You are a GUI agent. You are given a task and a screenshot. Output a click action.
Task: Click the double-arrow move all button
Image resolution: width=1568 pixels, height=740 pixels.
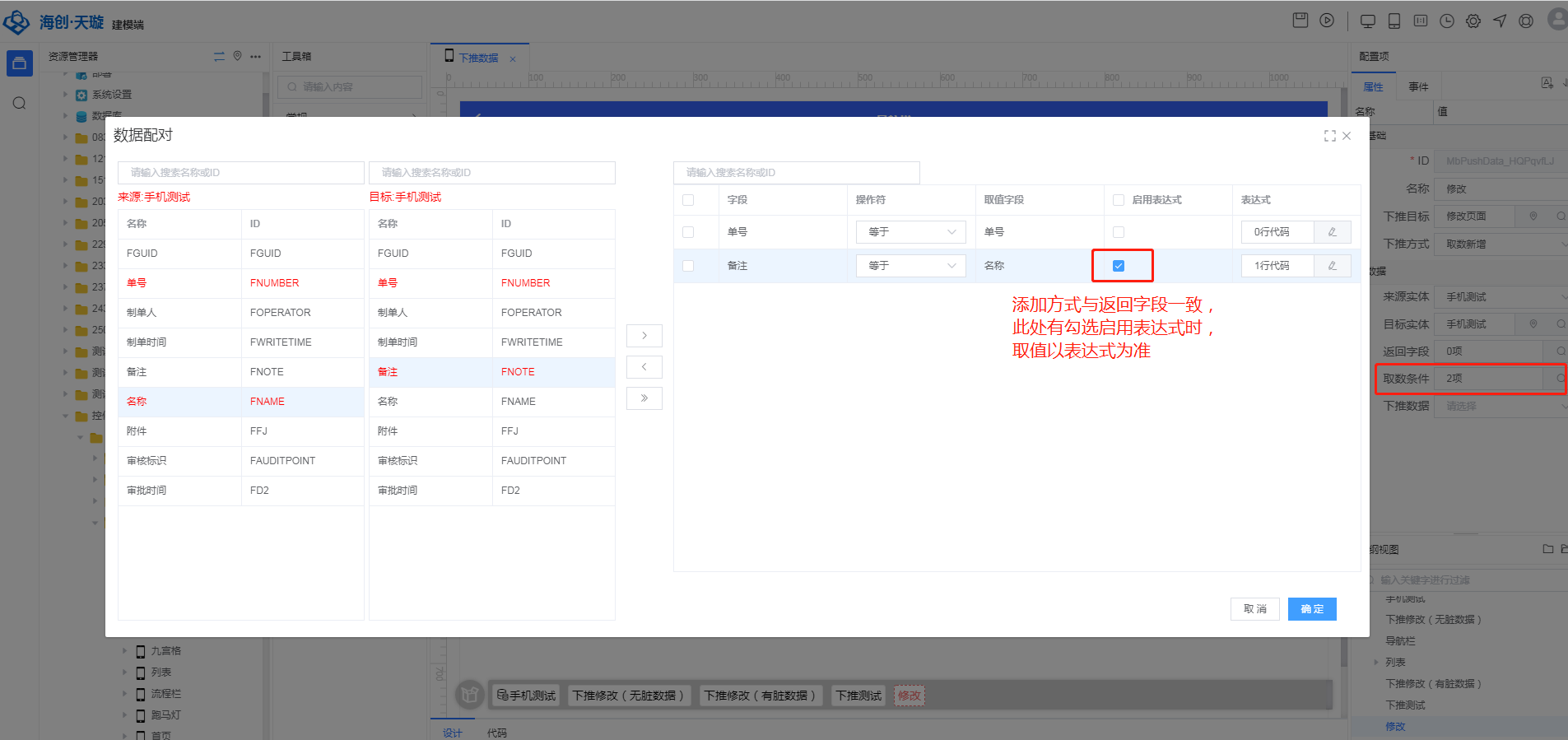coord(644,398)
